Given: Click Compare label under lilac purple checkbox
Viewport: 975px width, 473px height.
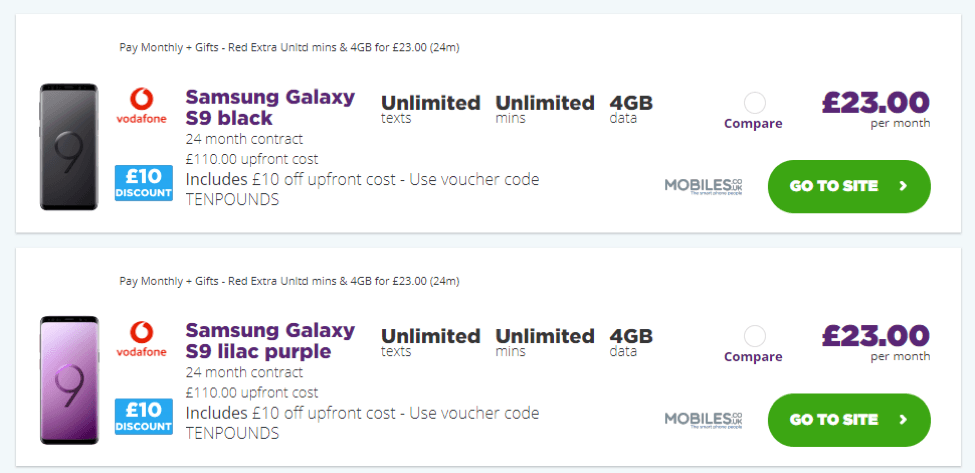Looking at the screenshot, I should pyautogui.click(x=753, y=357).
